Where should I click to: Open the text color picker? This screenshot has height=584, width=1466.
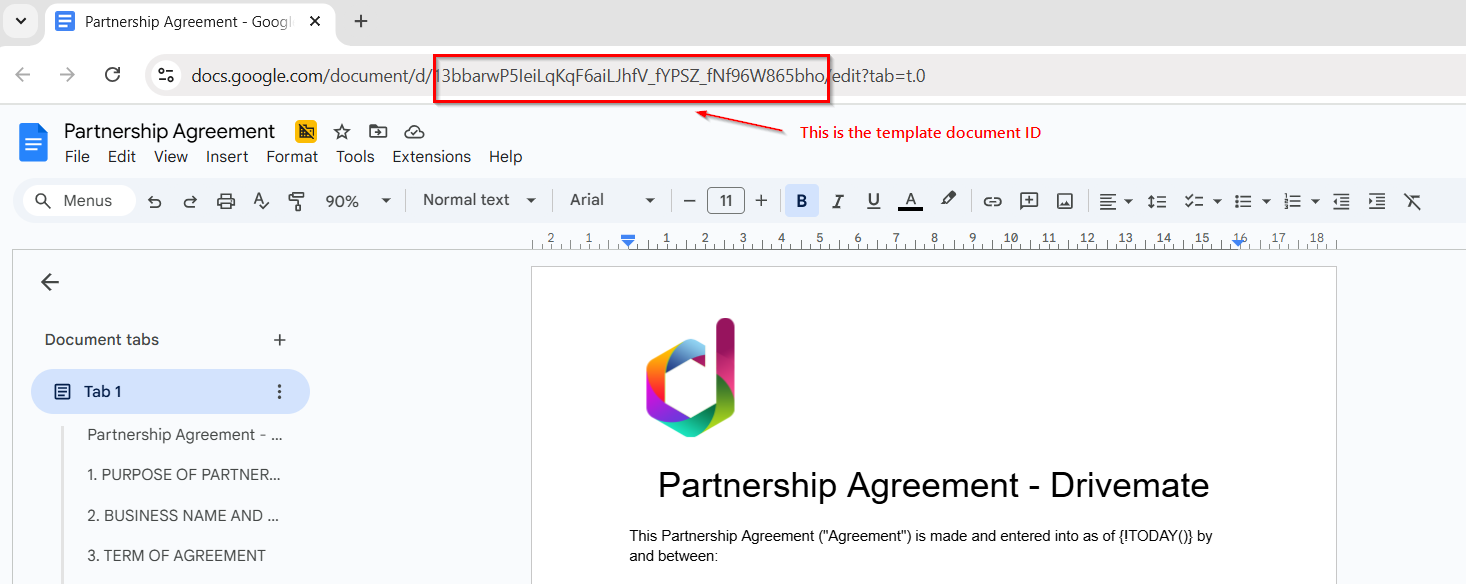(909, 200)
